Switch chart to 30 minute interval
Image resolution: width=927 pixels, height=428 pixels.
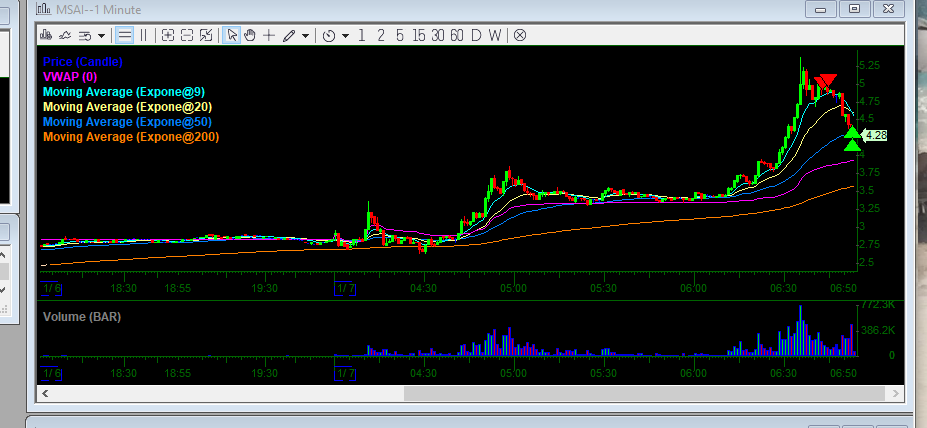pyautogui.click(x=437, y=35)
